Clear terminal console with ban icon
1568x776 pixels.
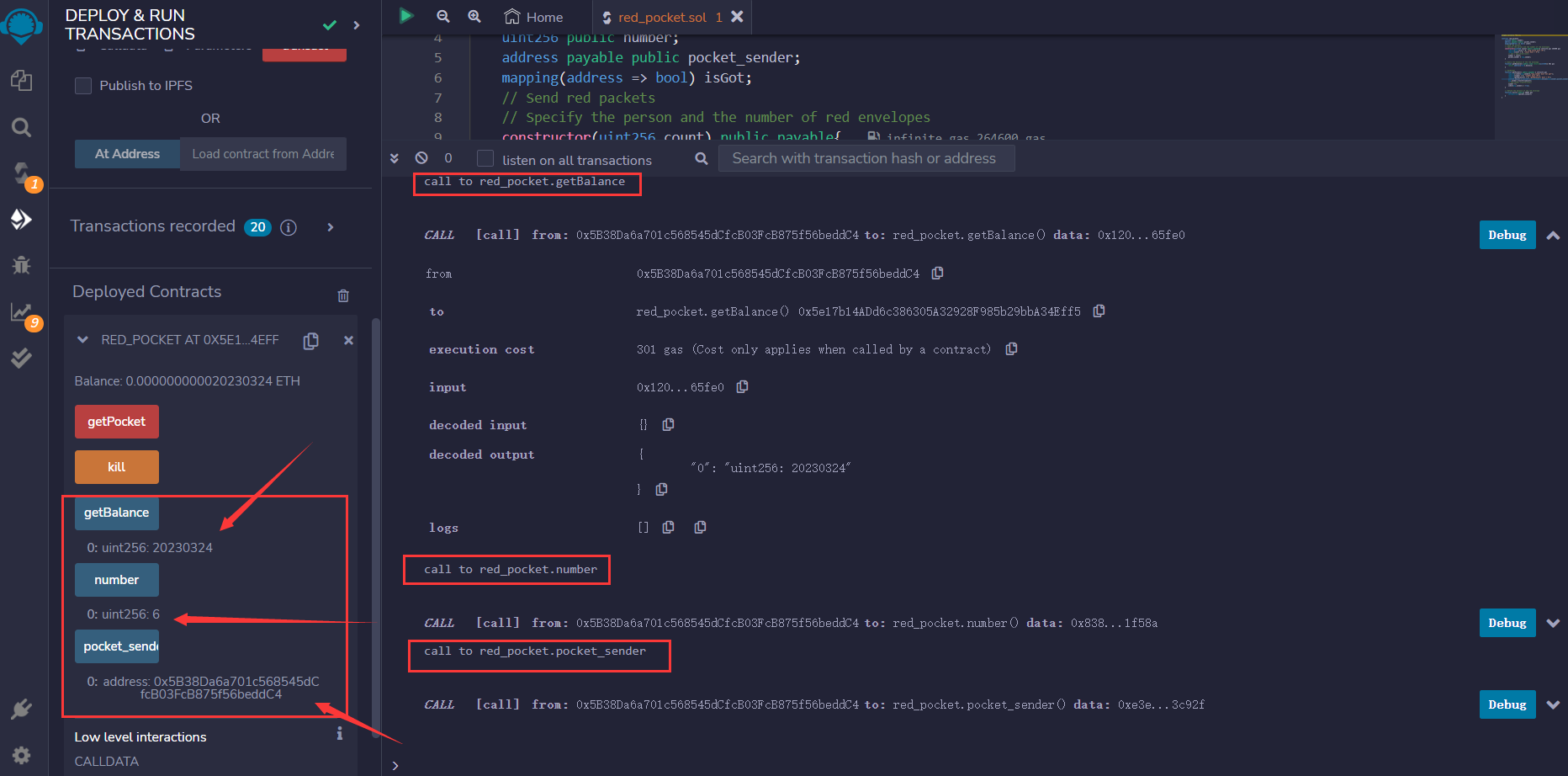click(x=421, y=157)
